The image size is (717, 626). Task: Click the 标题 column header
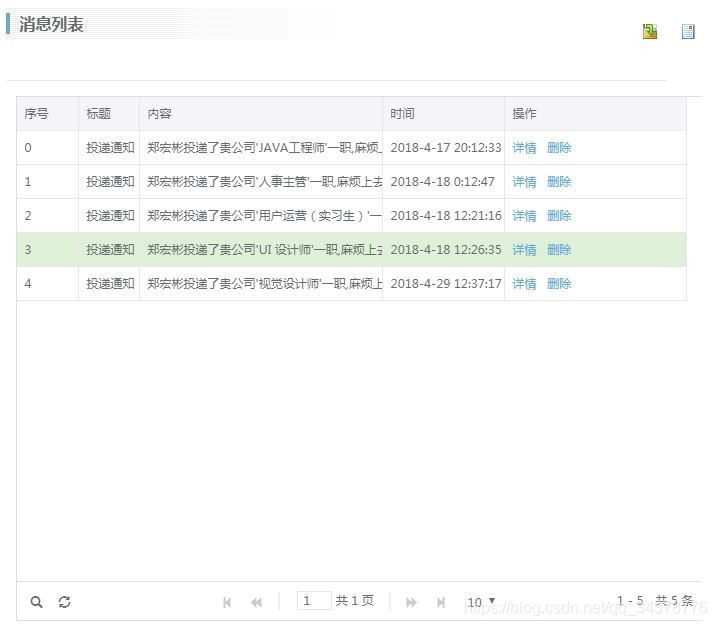pyautogui.click(x=109, y=113)
